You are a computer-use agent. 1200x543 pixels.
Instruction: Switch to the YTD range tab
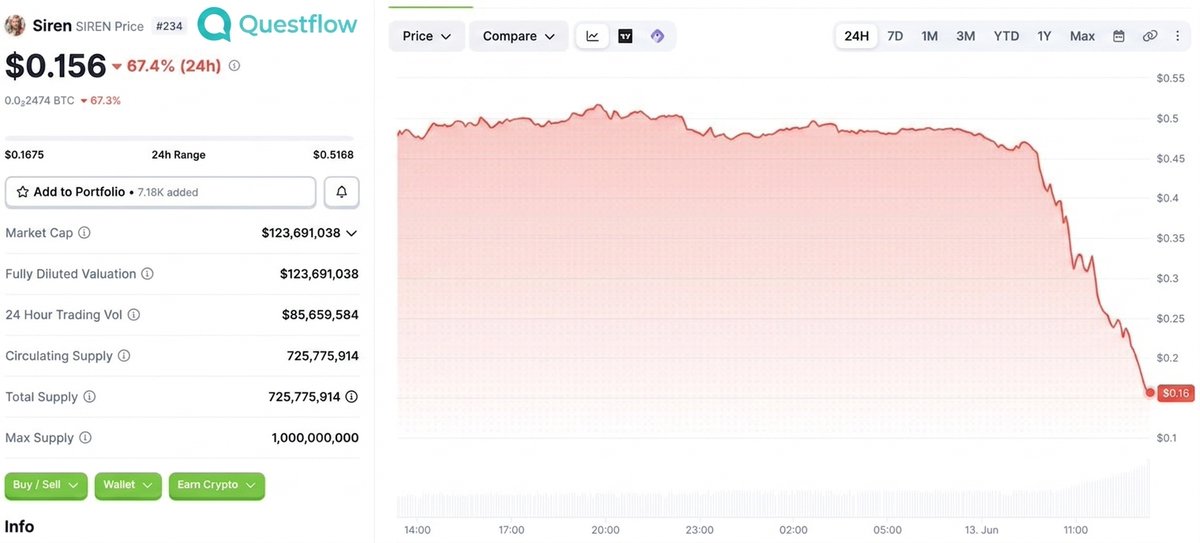tap(1006, 36)
